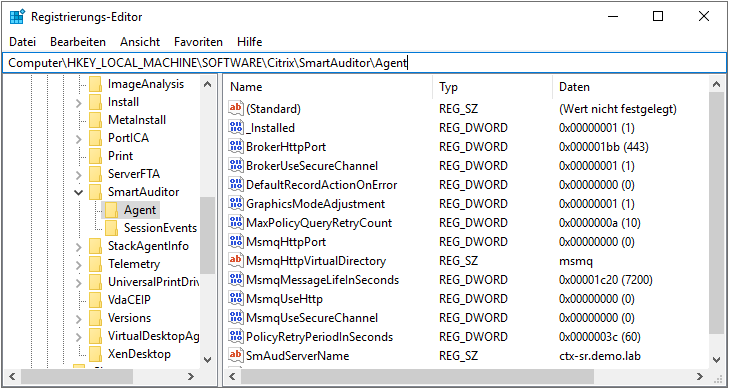Click the Agent folder icon
732x389 pixels.
(111, 210)
